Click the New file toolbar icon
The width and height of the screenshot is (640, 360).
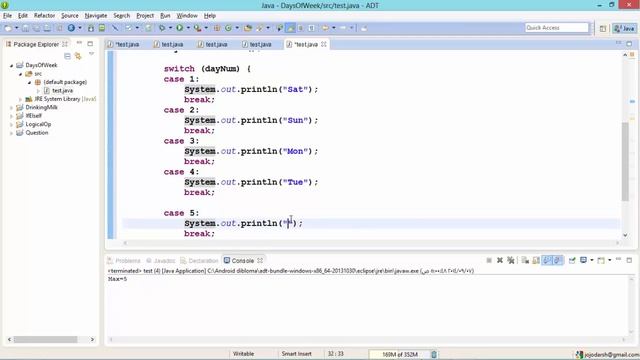[x=8, y=28]
